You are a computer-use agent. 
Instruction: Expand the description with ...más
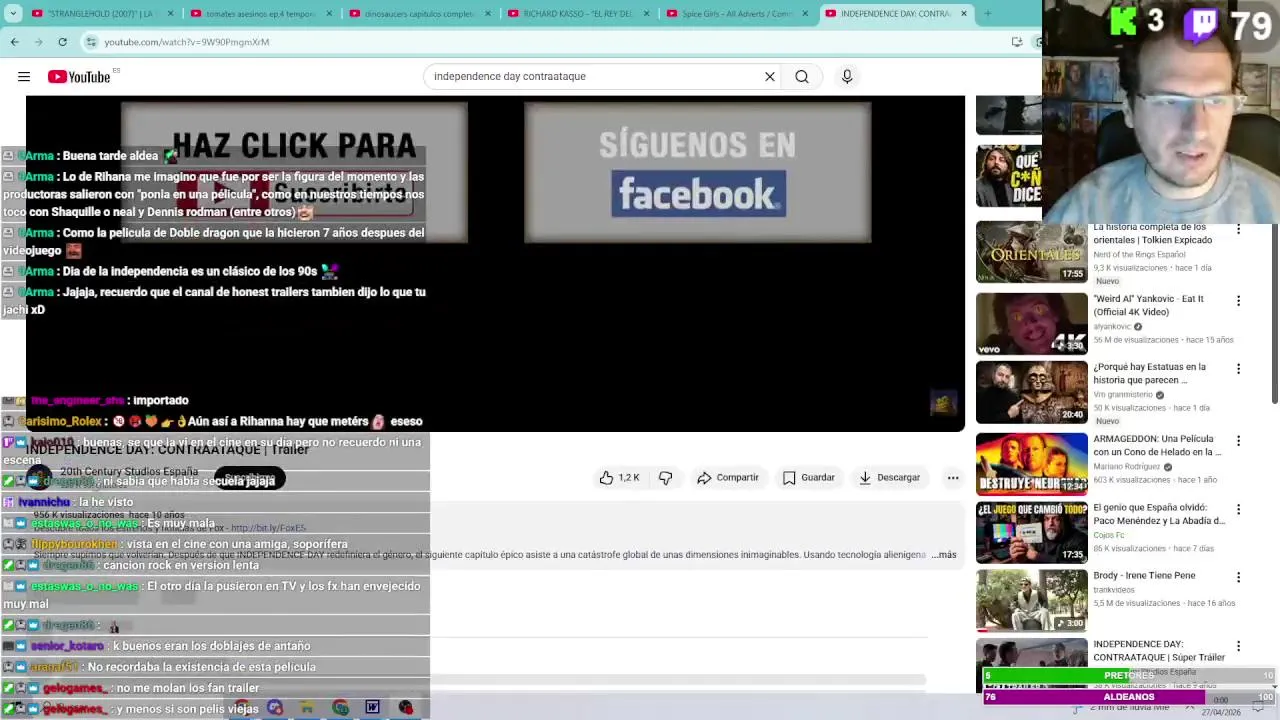click(x=944, y=555)
